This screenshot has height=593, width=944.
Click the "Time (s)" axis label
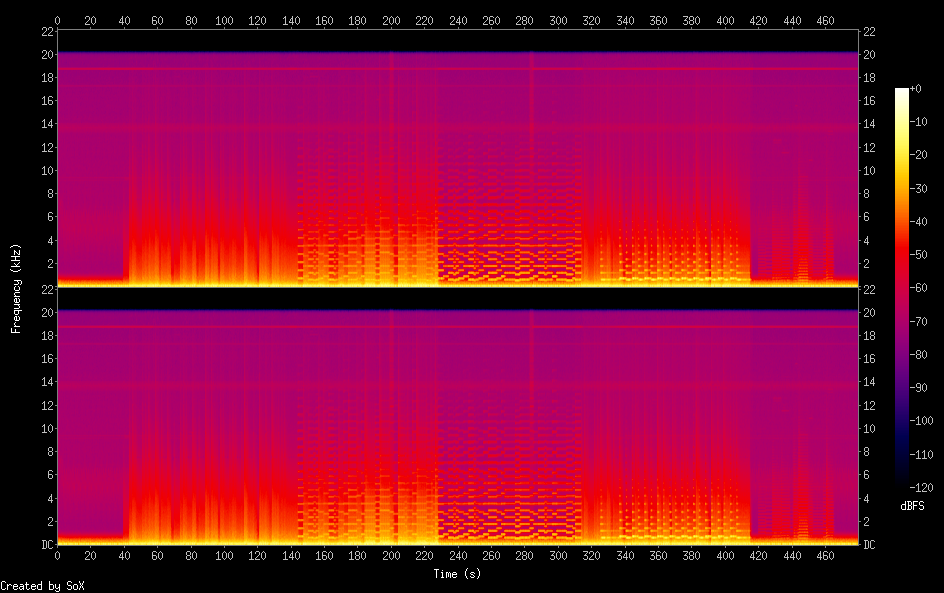coord(459,574)
